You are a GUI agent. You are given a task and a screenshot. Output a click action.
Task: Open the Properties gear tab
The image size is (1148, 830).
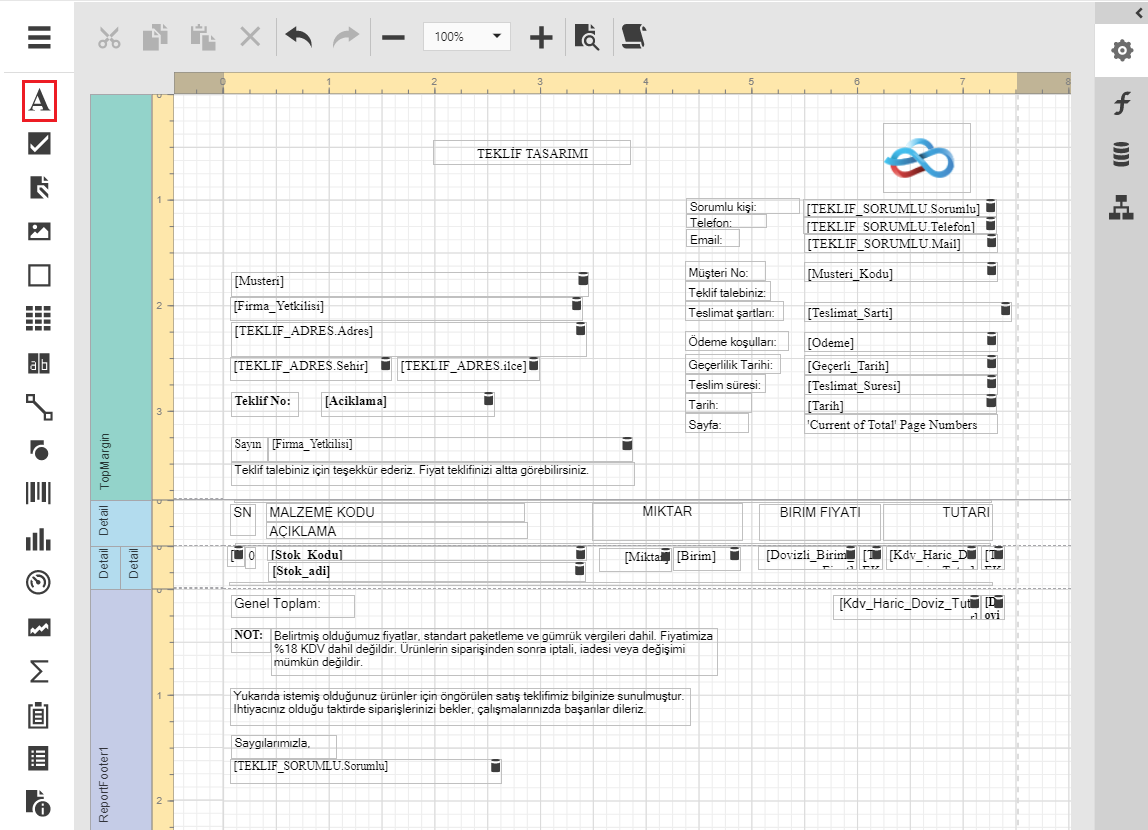1122,50
